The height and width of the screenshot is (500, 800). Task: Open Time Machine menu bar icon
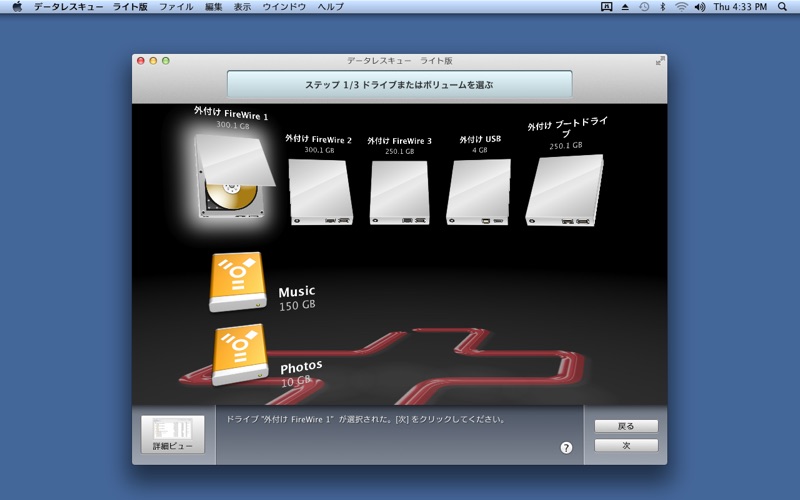[644, 7]
